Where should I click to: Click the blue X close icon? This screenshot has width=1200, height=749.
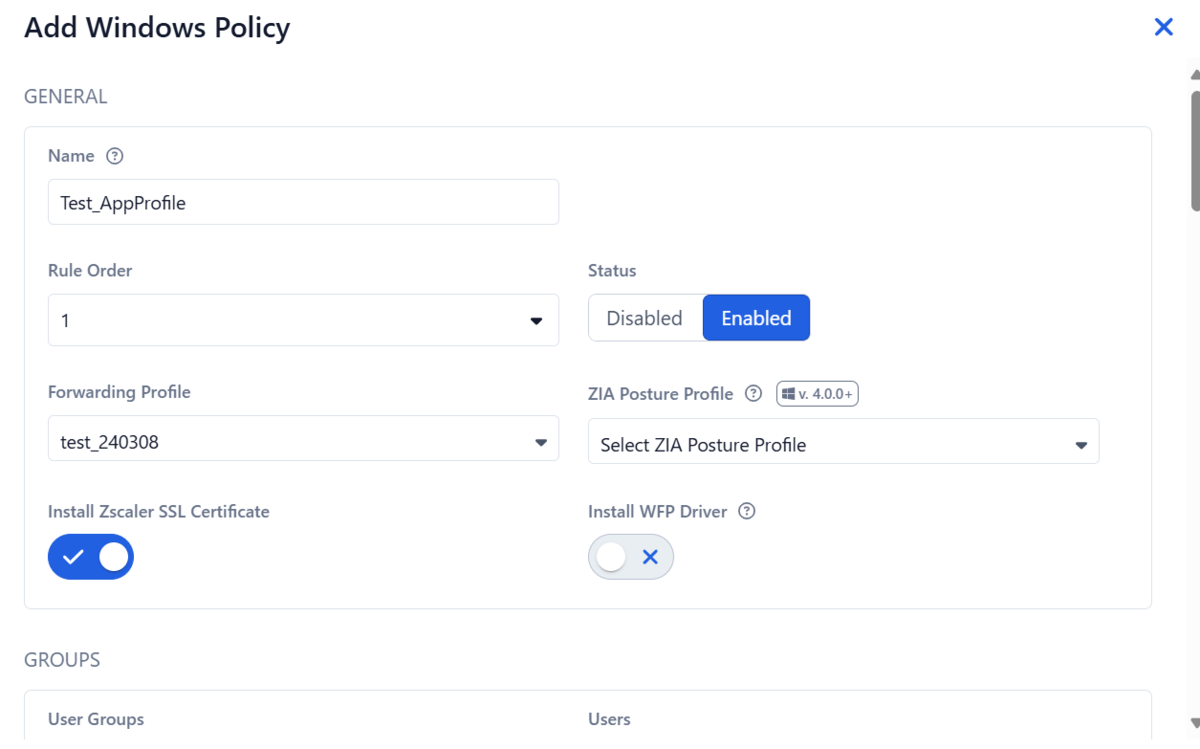point(1163,26)
